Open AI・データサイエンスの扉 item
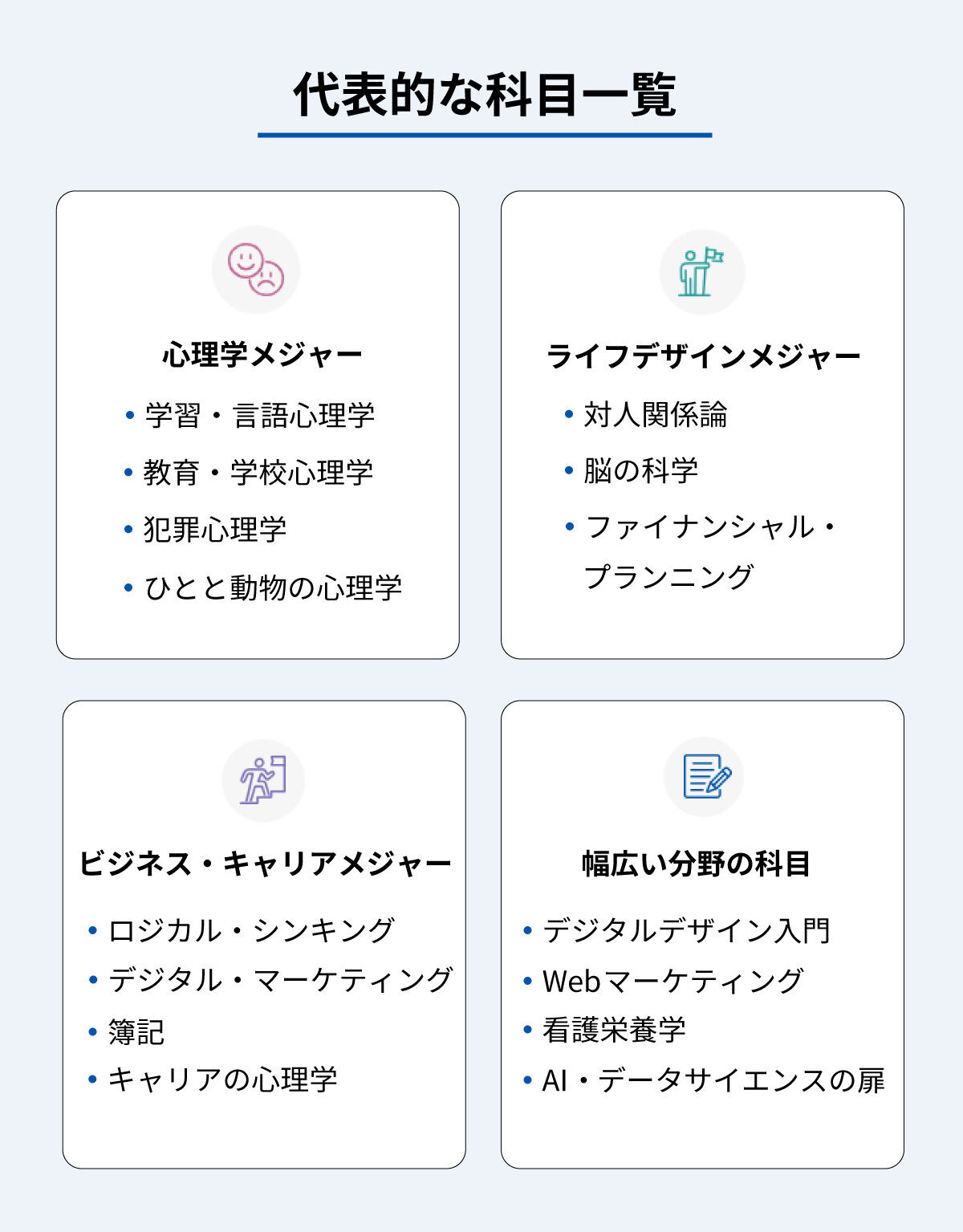Image resolution: width=963 pixels, height=1232 pixels. pos(713,1080)
